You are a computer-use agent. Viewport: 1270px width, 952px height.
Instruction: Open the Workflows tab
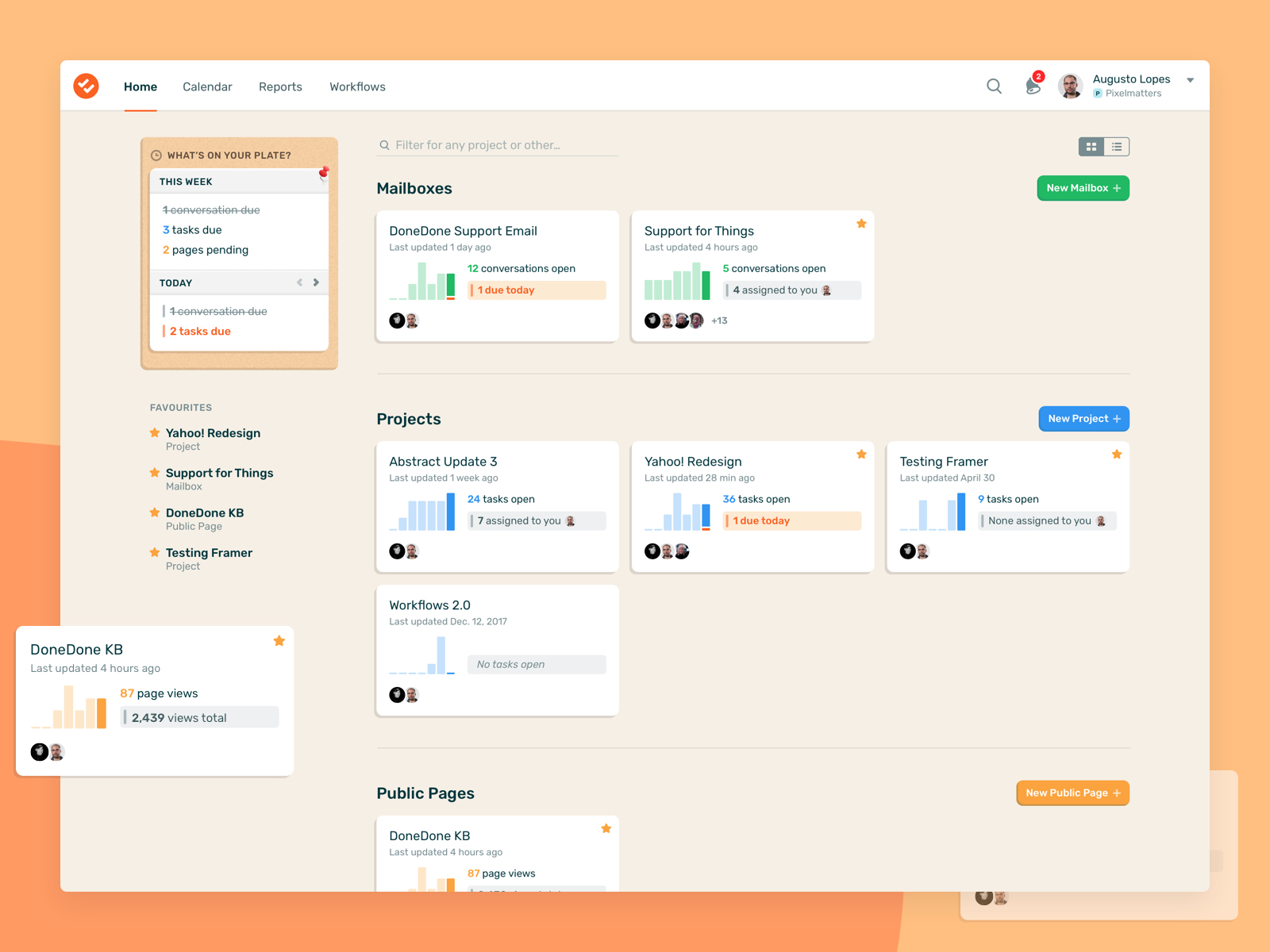[357, 86]
